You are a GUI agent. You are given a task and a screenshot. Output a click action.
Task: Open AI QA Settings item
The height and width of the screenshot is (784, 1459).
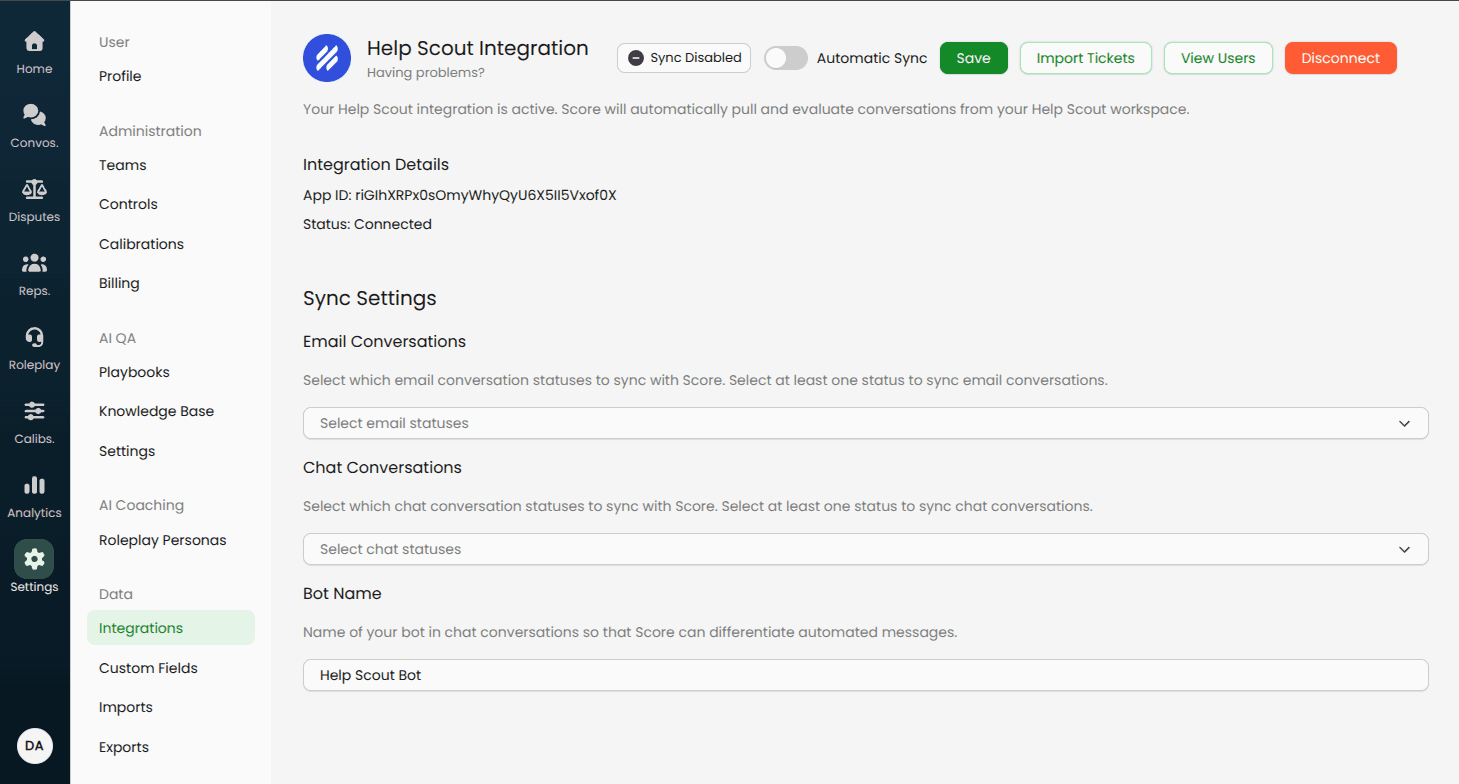pos(127,451)
